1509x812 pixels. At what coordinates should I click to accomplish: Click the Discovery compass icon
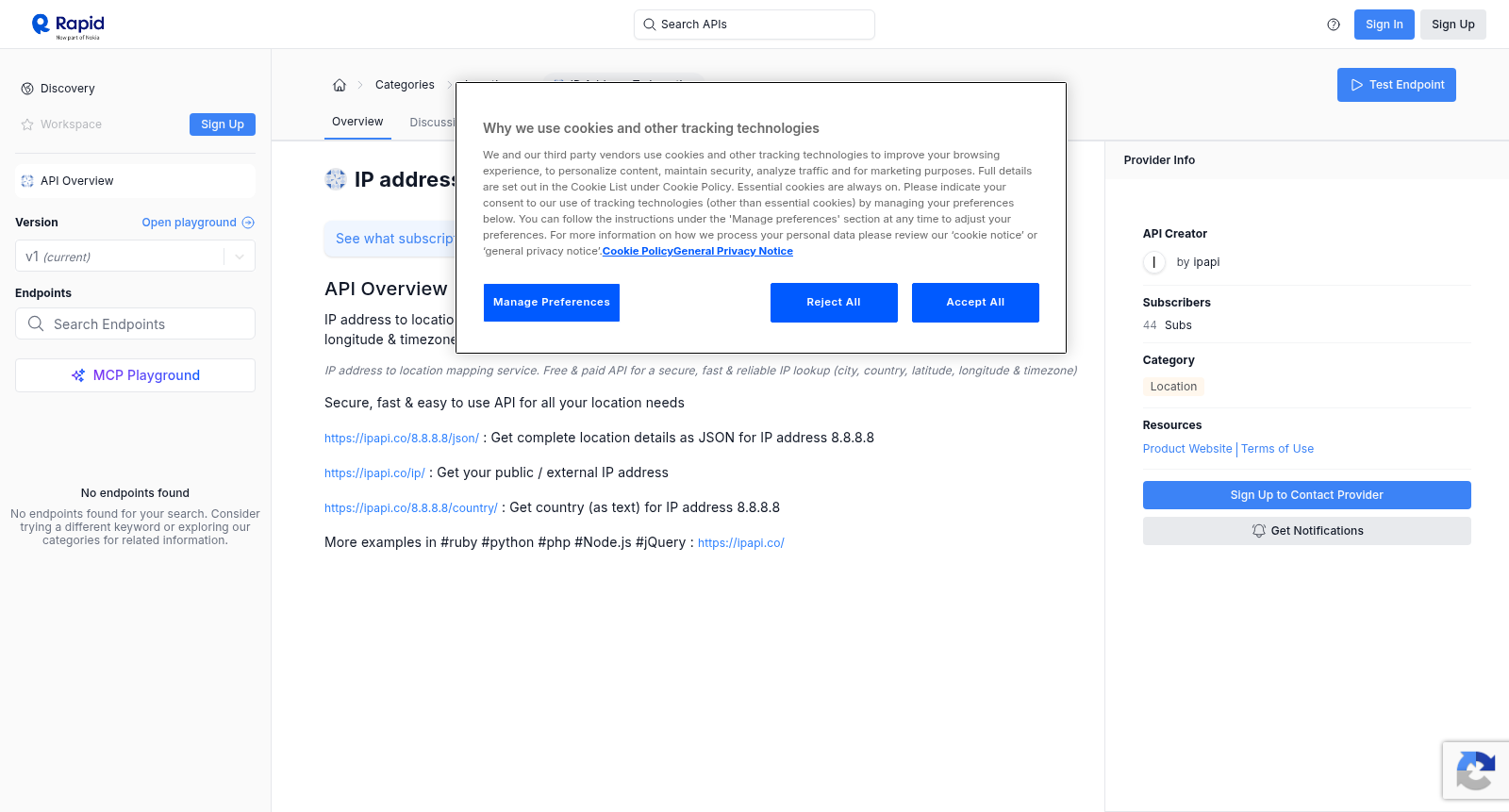pos(27,89)
